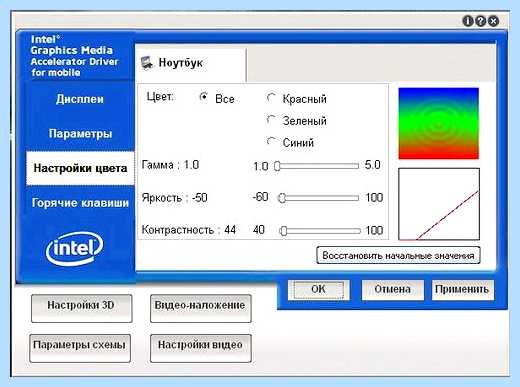Screen dimensions: 520x387
Task: Open Горячие клавиши section
Action: [80, 203]
